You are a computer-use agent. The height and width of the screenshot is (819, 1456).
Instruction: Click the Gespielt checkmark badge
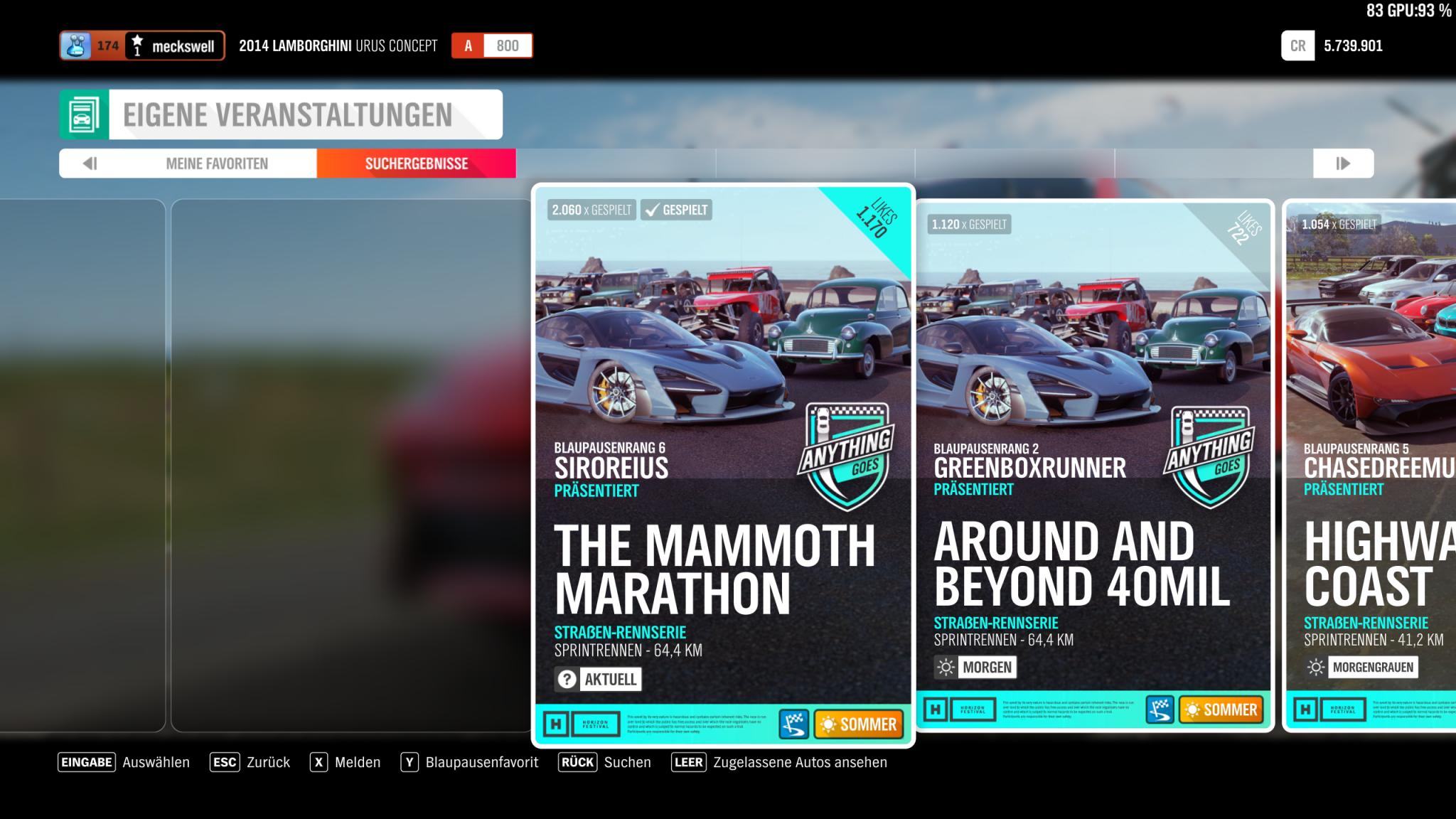click(676, 210)
